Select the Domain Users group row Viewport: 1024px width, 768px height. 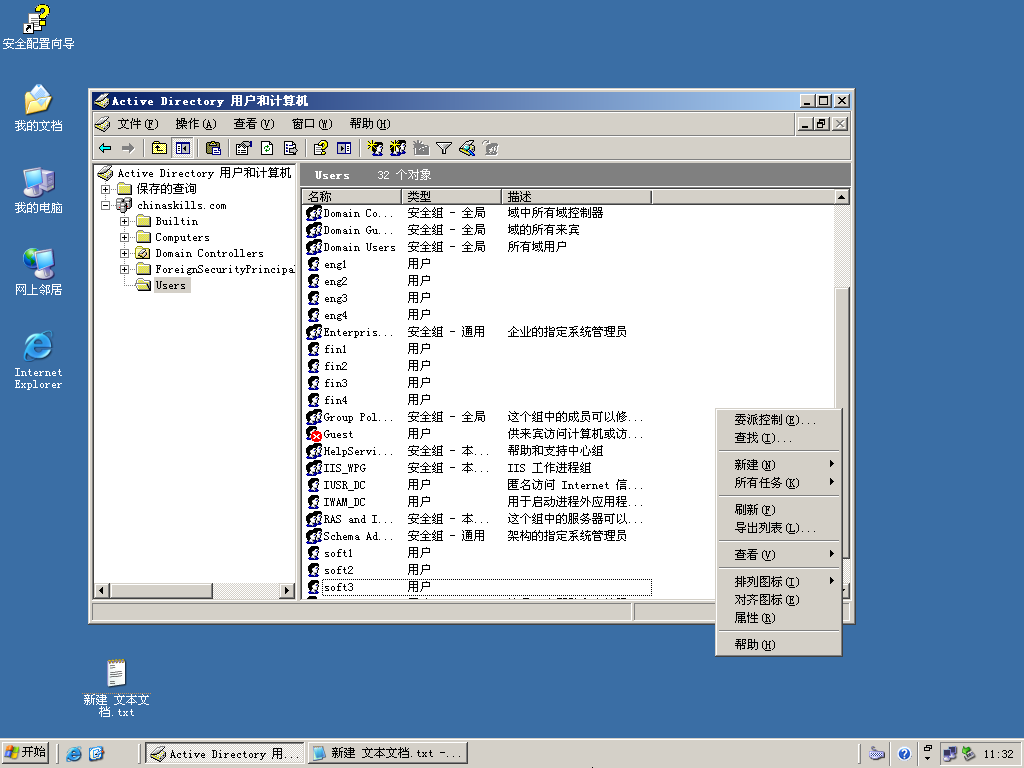tap(478, 247)
